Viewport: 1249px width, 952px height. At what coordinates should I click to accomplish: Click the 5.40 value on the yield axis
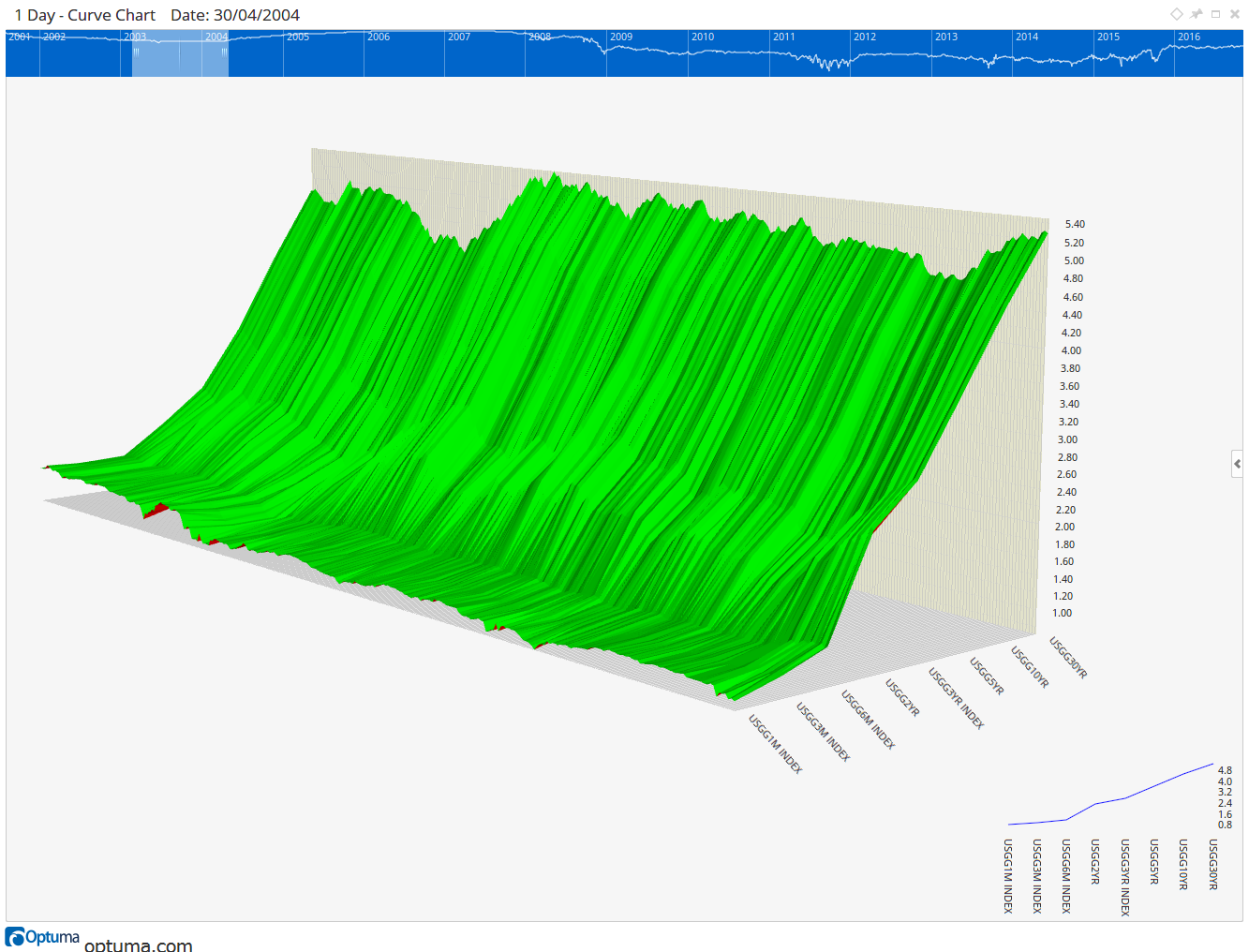1075,224
